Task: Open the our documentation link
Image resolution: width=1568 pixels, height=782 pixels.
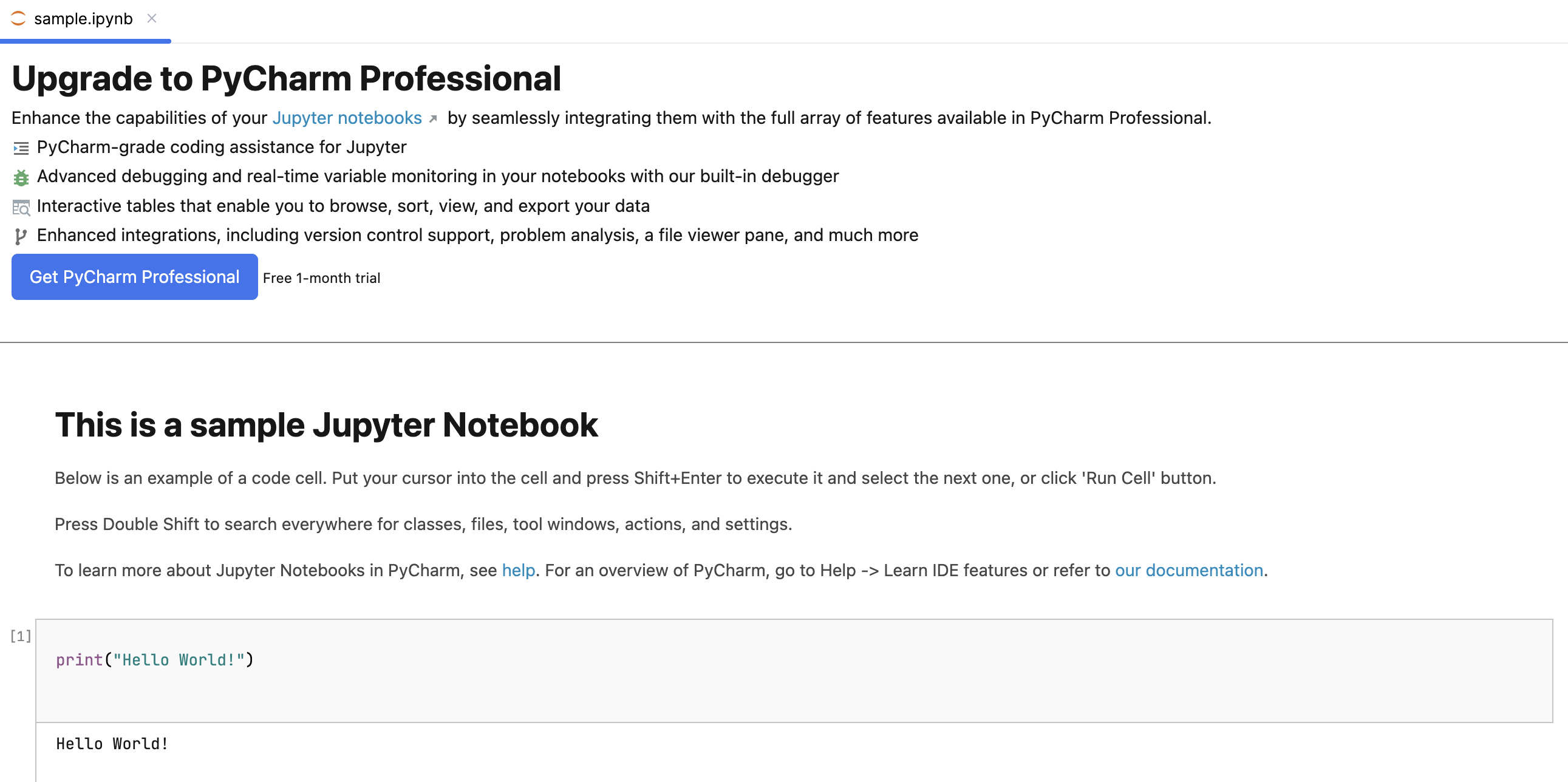Action: (1188, 571)
